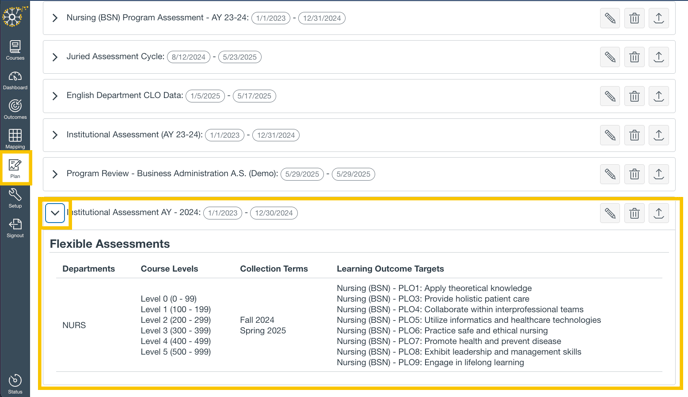Click the app logo at top of sidebar

(14, 17)
